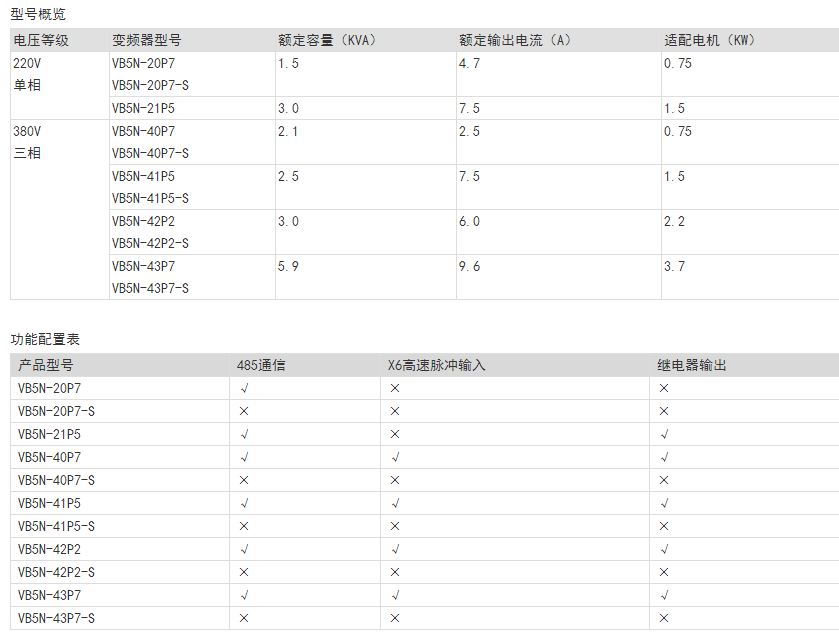Click the 220V voltage level cell
This screenshot has height=644, width=839.
27,64
